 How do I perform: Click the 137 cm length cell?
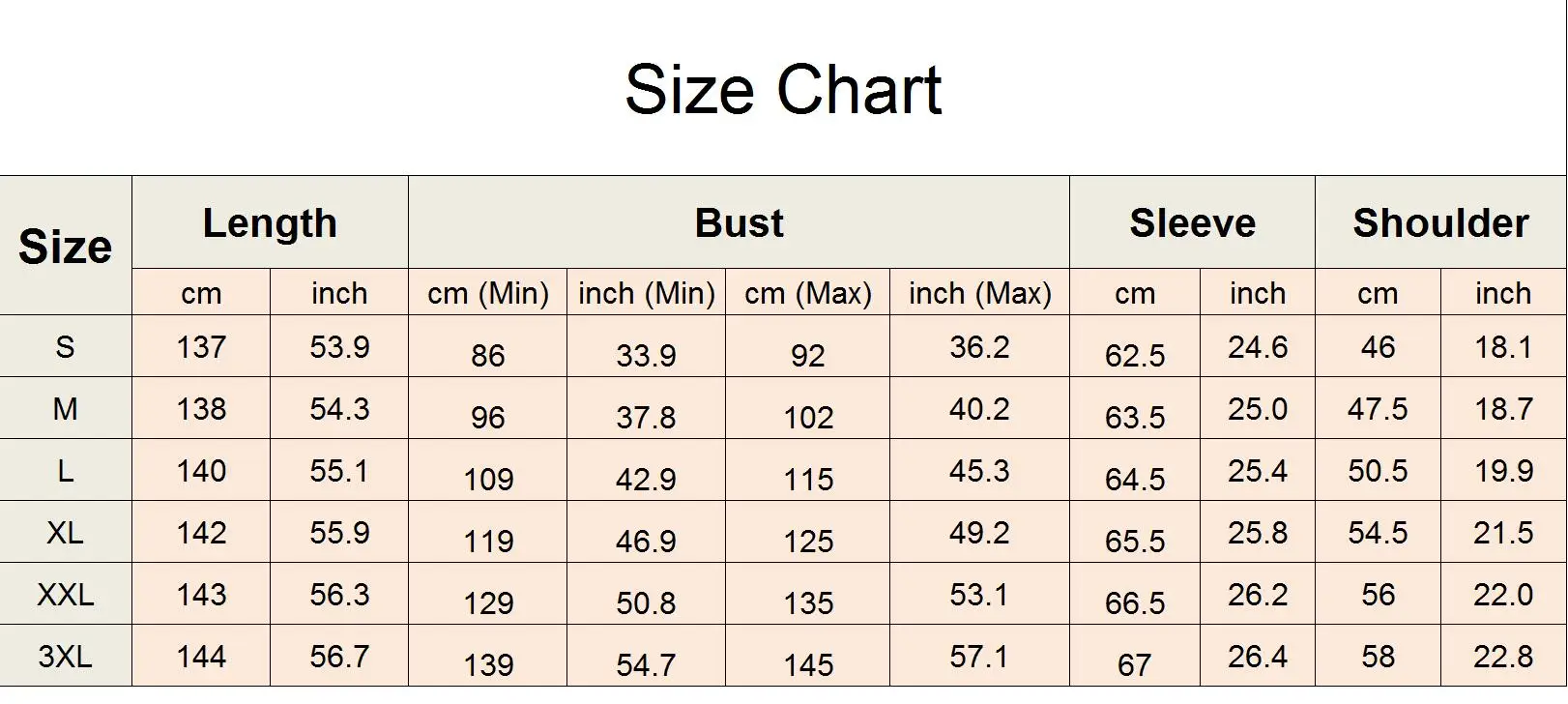tap(201, 346)
